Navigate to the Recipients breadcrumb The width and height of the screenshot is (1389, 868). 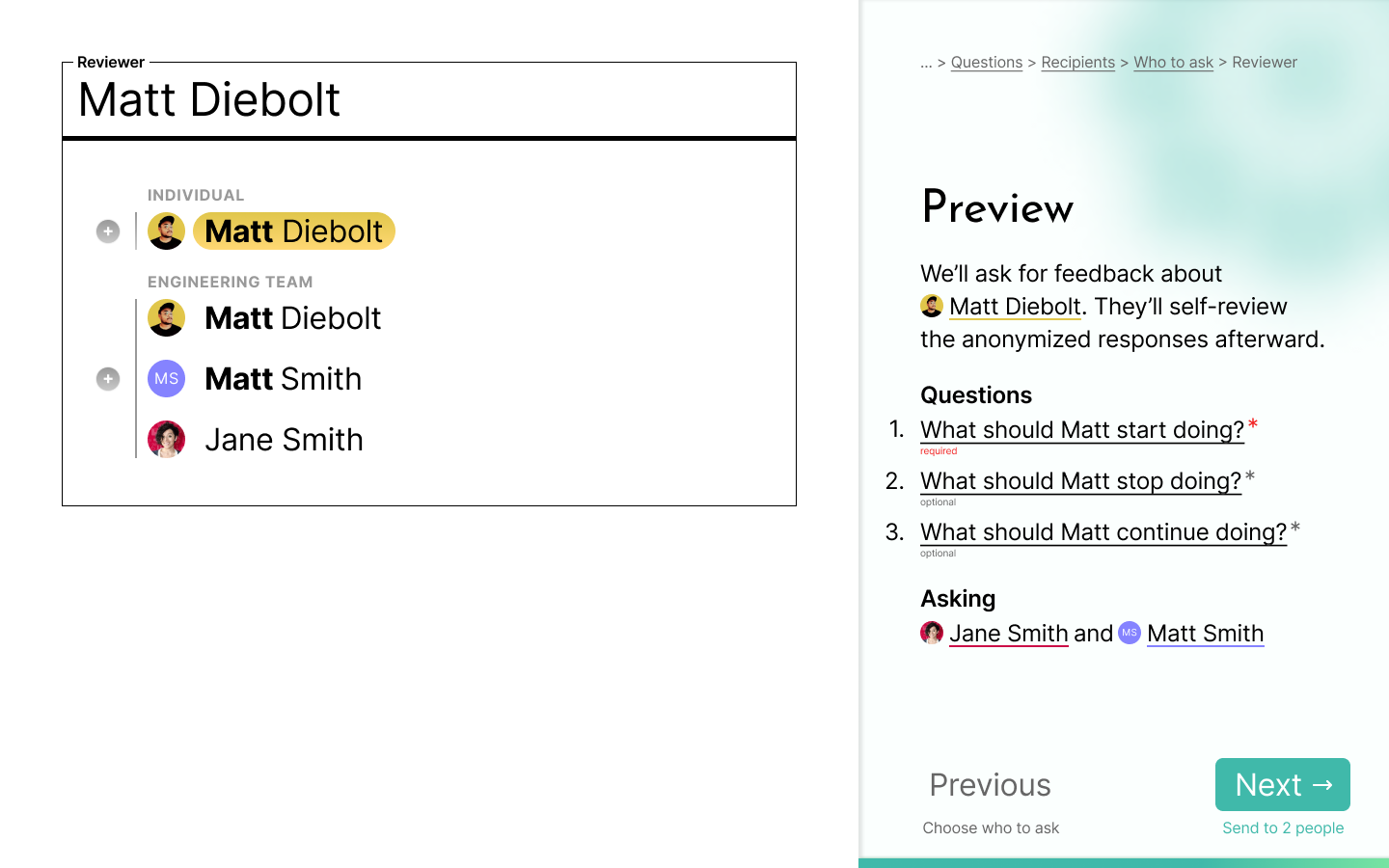point(1077,62)
